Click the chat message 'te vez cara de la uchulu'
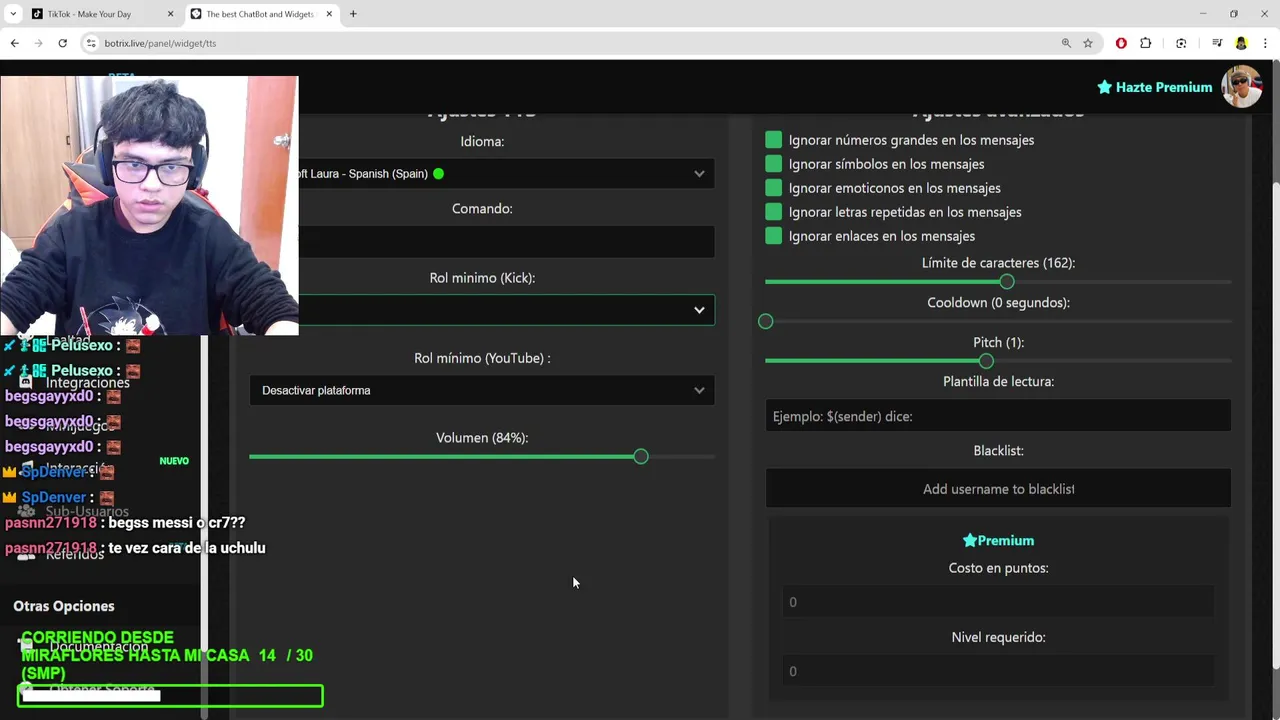 [x=187, y=548]
